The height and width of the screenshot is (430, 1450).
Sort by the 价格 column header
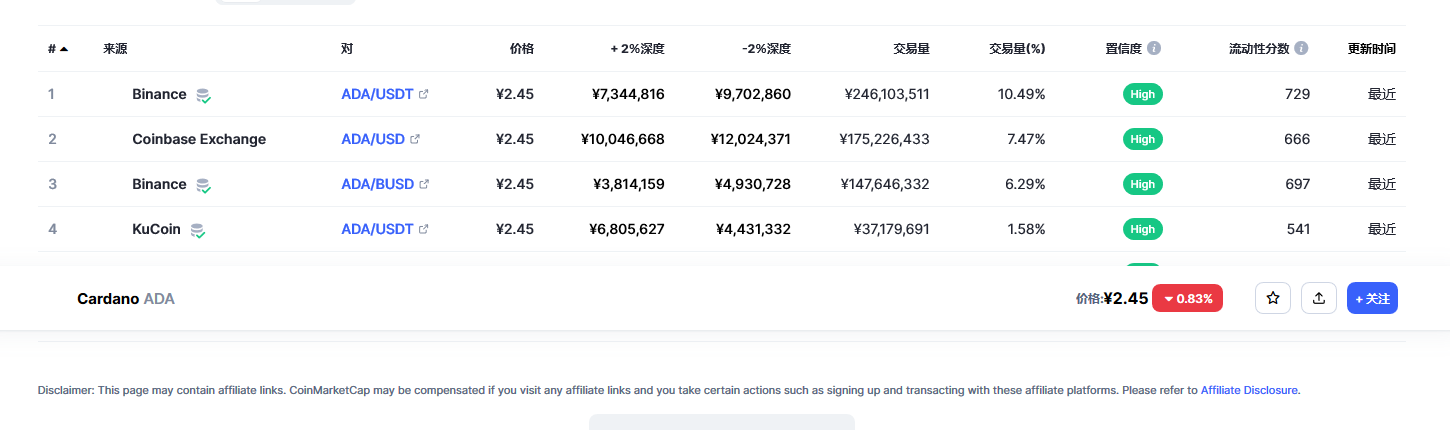(x=522, y=48)
